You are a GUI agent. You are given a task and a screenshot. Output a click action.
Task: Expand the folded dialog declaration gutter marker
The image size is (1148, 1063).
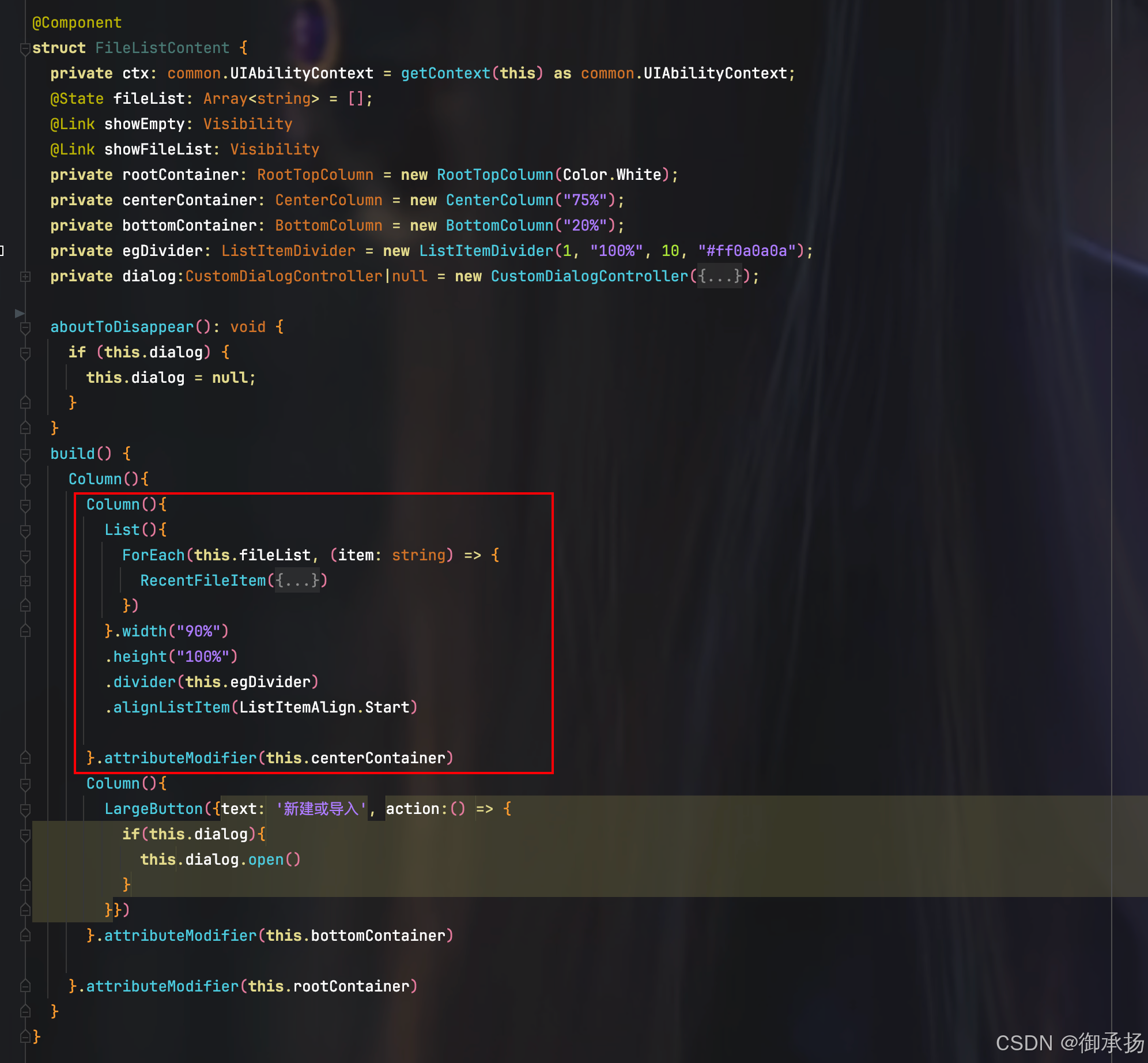25,277
